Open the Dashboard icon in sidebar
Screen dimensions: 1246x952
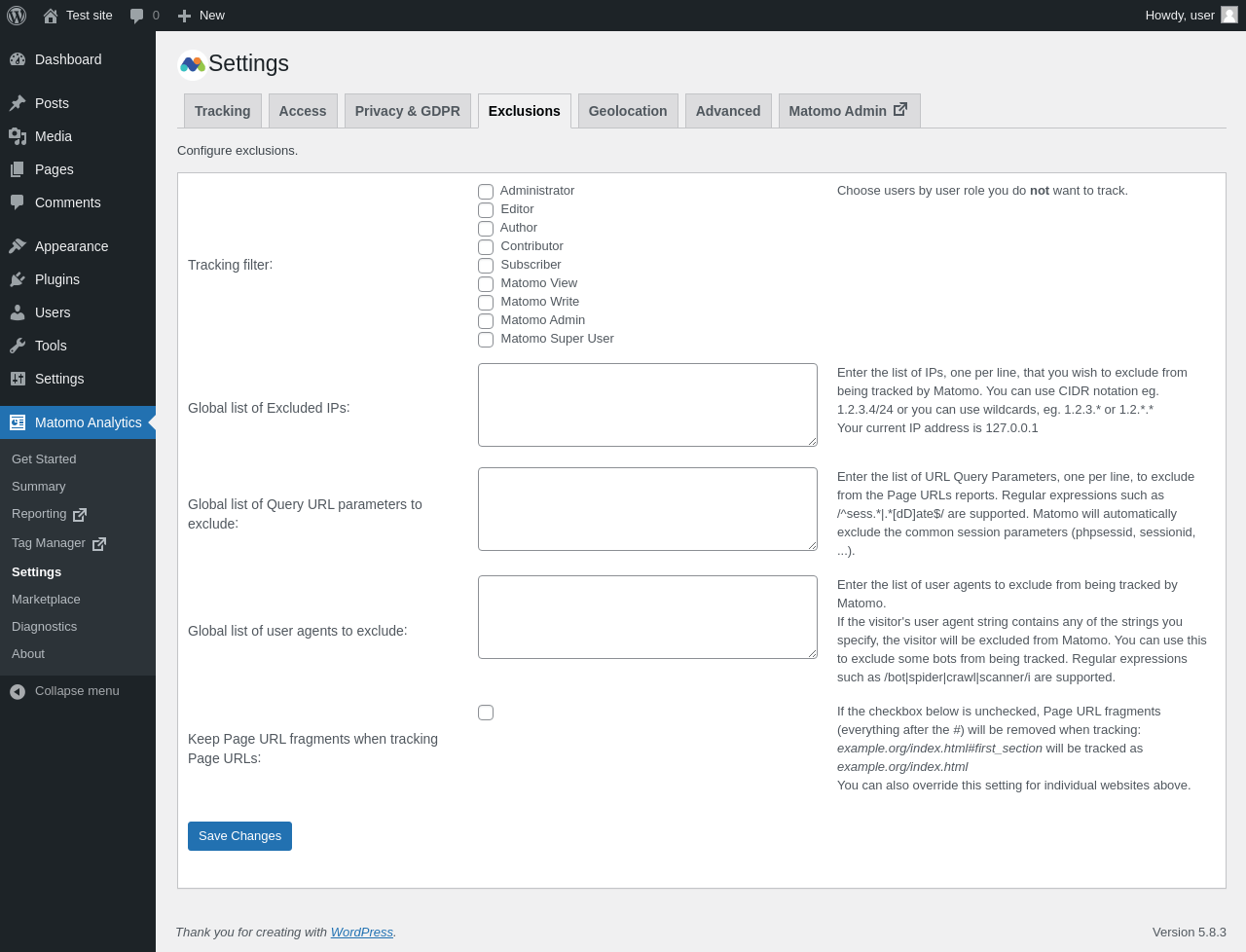[x=18, y=59]
